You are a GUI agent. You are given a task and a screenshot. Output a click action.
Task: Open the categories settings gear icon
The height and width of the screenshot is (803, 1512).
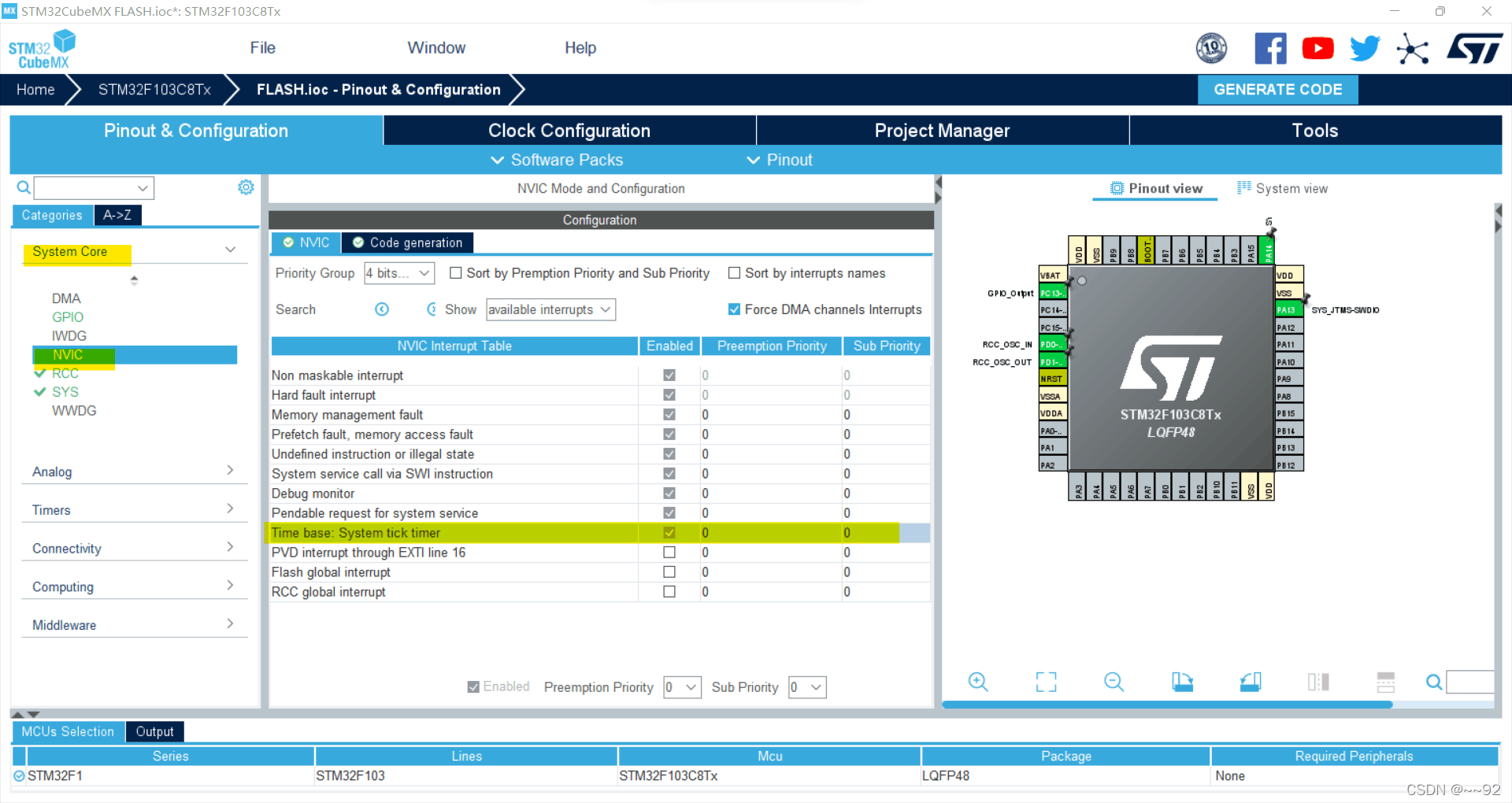pyautogui.click(x=246, y=187)
